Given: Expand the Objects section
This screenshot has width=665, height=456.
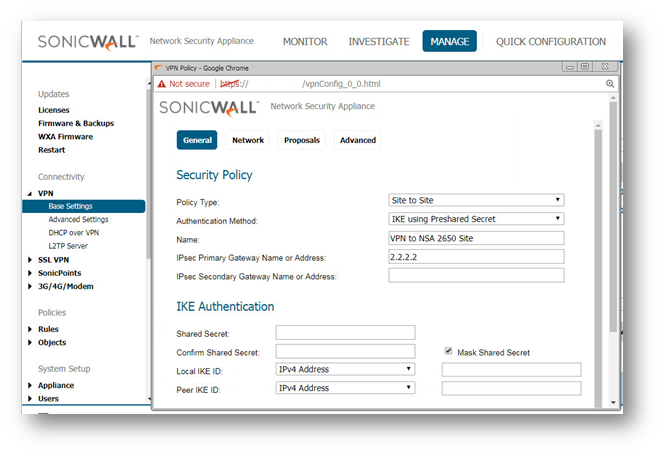Looking at the screenshot, I should click(30, 342).
